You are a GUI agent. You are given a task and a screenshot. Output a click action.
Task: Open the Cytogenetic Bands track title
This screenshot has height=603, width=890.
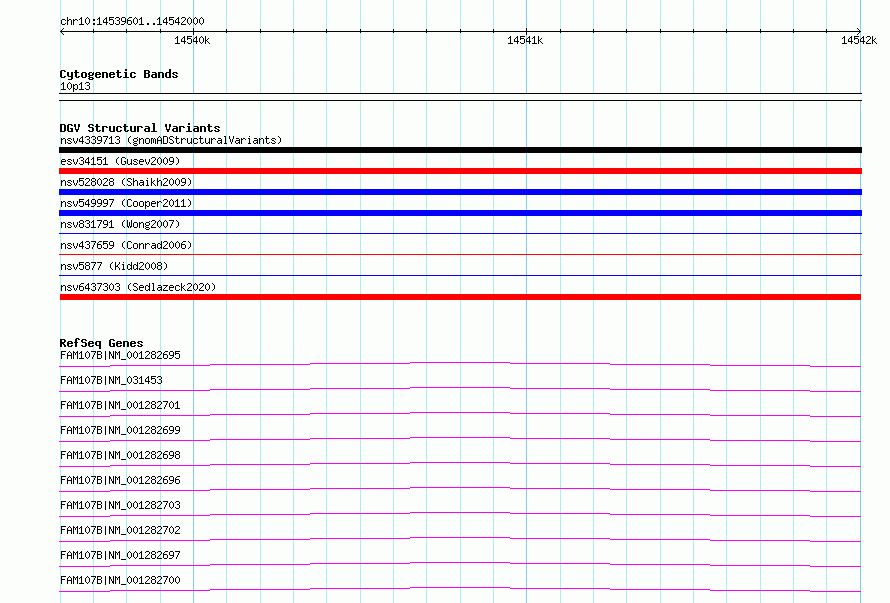(119, 74)
